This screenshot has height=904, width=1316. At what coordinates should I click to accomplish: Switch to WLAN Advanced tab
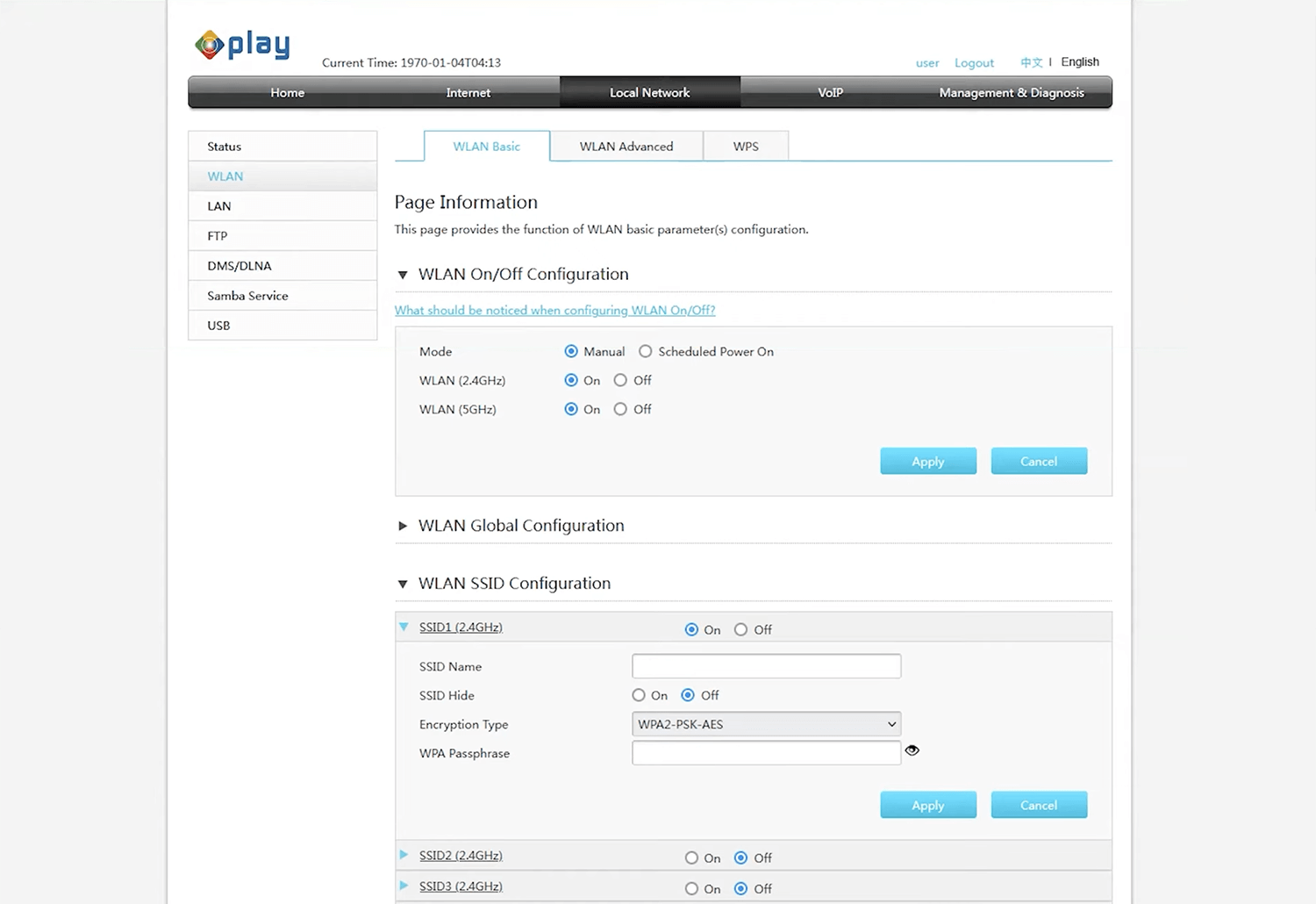[626, 147]
